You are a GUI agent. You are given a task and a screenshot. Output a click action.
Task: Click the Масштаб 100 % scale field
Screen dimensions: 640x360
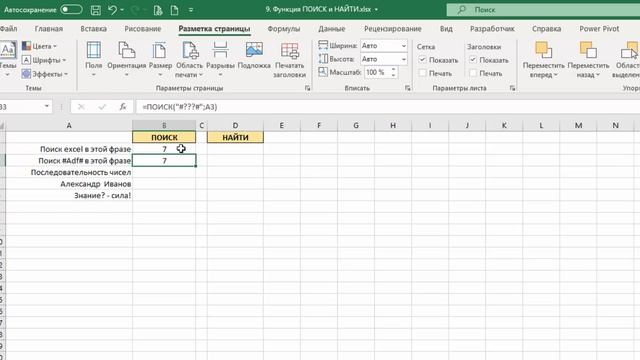pyautogui.click(x=378, y=72)
